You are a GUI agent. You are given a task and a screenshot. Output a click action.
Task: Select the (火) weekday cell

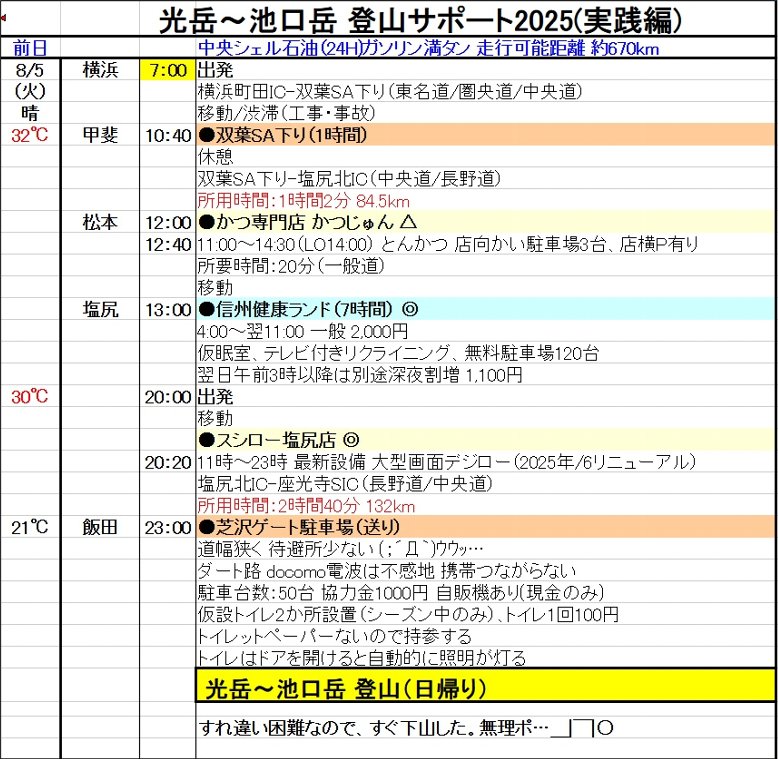click(x=30, y=91)
